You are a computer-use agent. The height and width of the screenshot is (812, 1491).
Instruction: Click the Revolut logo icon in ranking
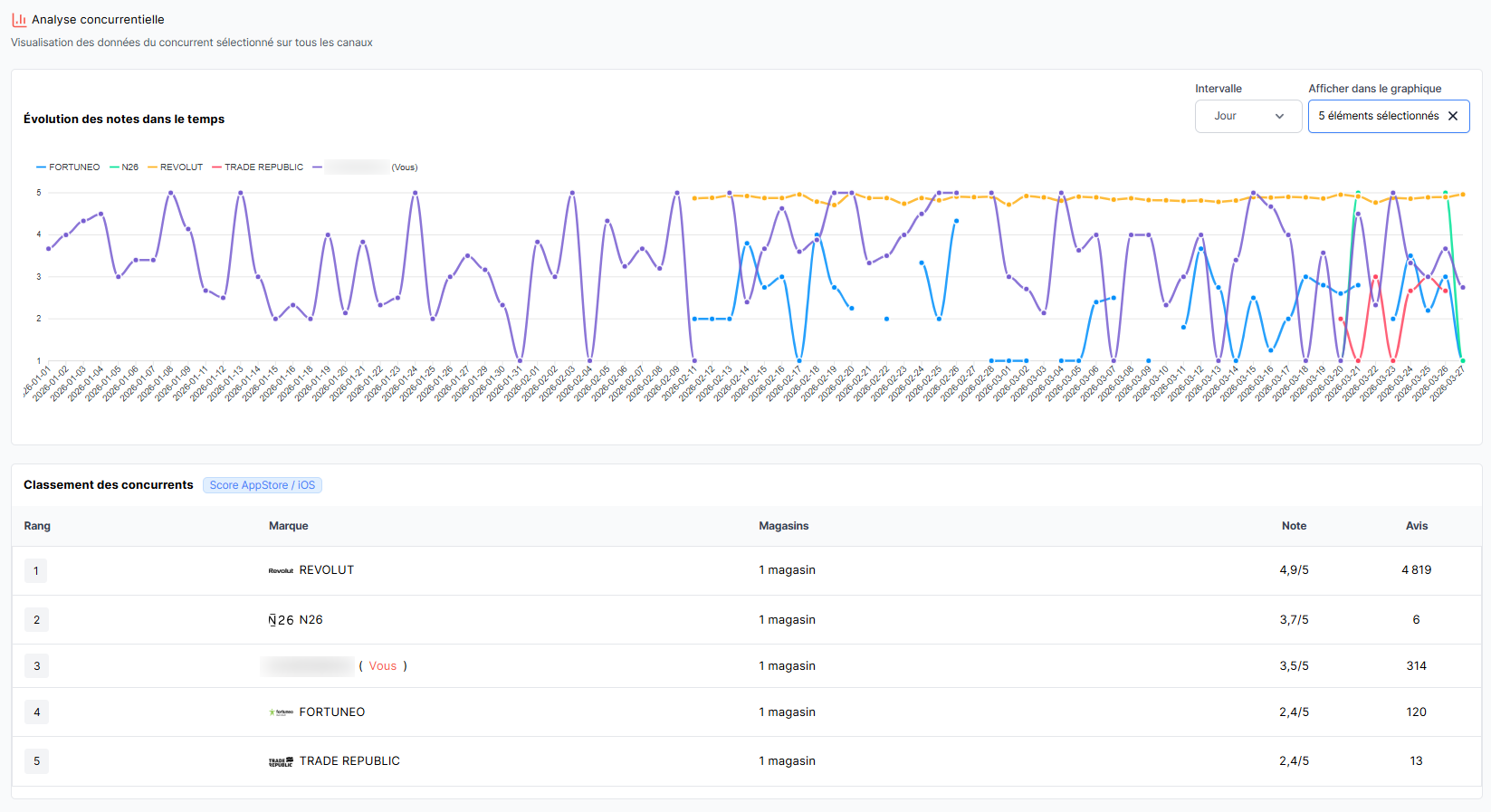pyautogui.click(x=281, y=570)
